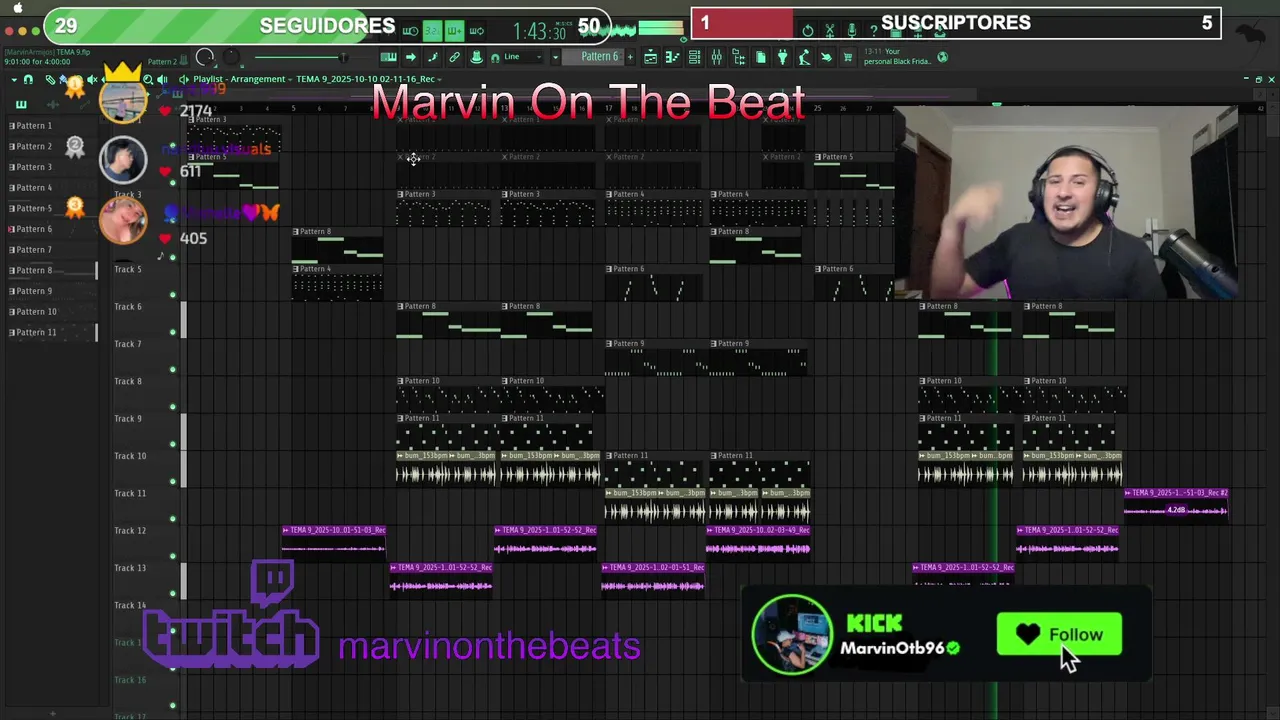Image resolution: width=1280 pixels, height=720 pixels.
Task: Open the plugin picker plug icon
Action: tap(782, 57)
